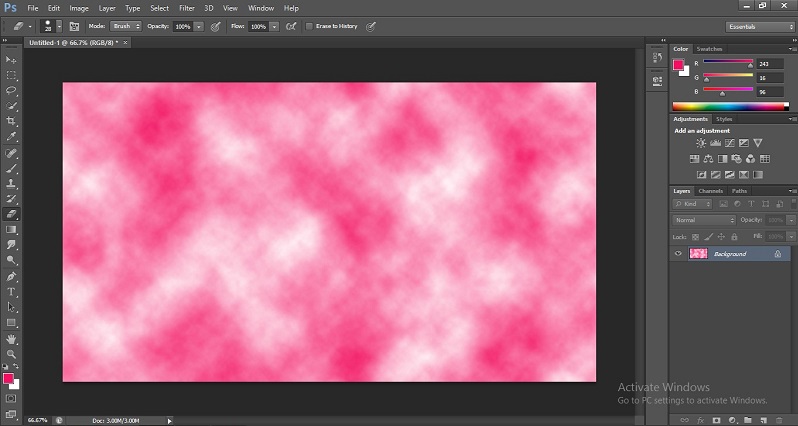The width and height of the screenshot is (798, 426).
Task: Open the Flow dropdown arrow in options bar
Action: tap(274, 26)
